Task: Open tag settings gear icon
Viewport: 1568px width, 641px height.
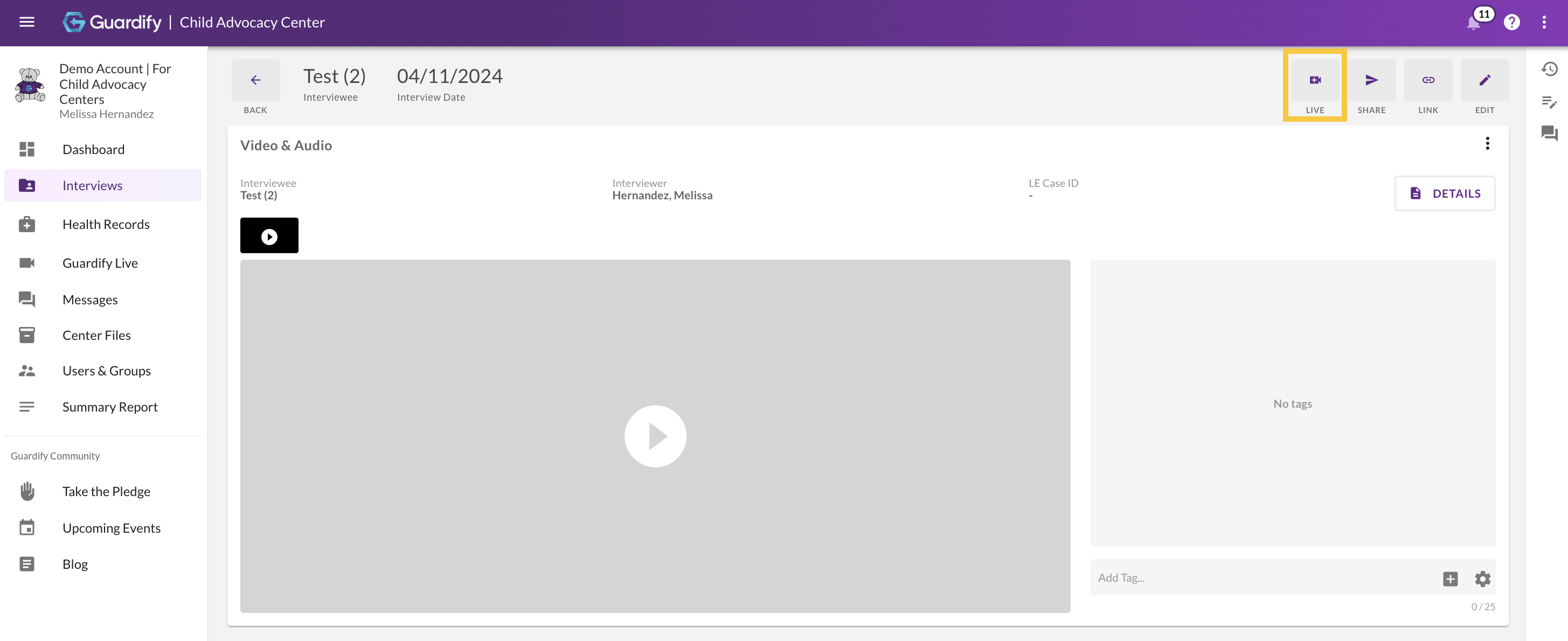Action: click(1483, 579)
